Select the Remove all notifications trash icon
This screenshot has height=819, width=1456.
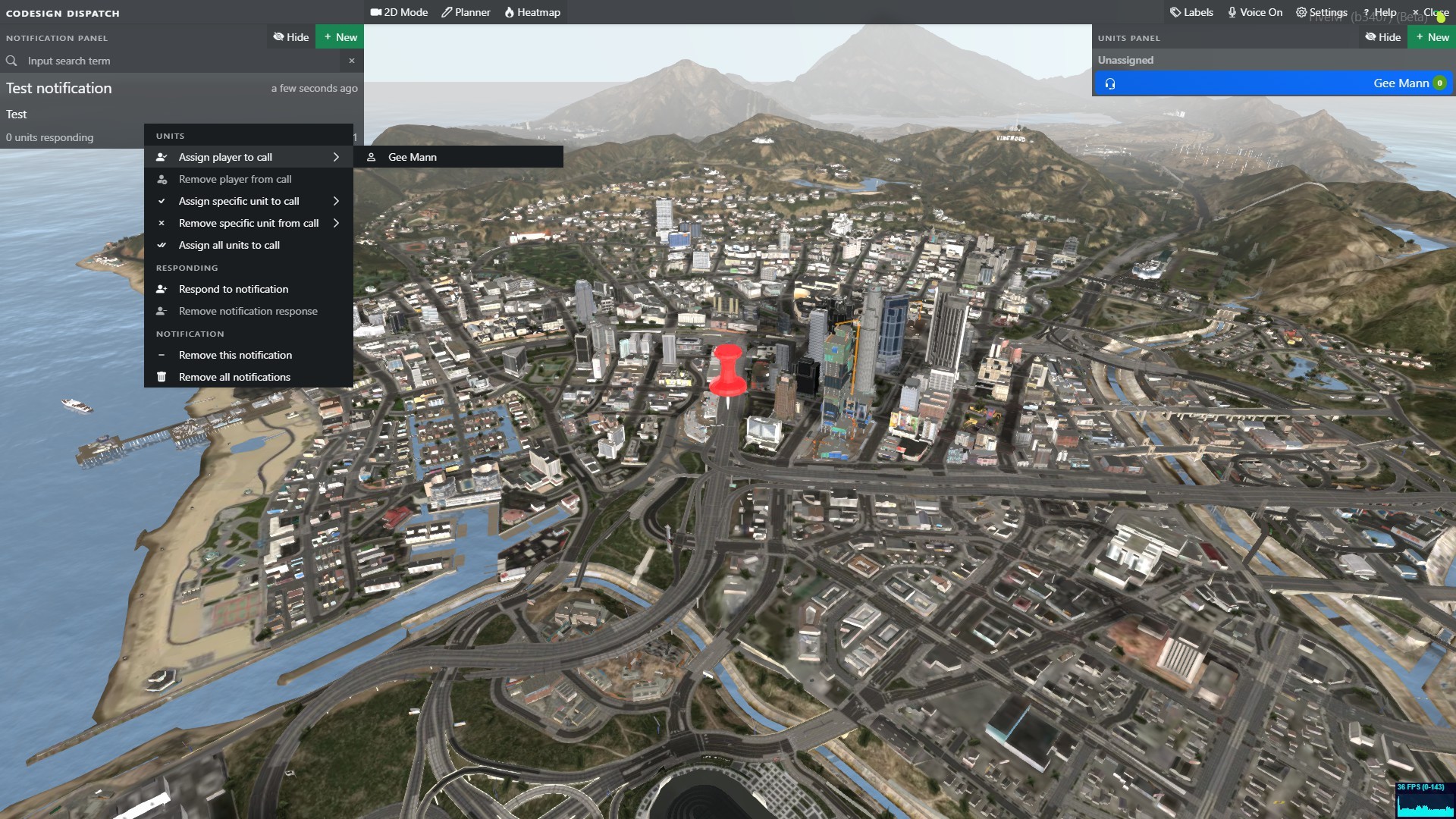(162, 377)
